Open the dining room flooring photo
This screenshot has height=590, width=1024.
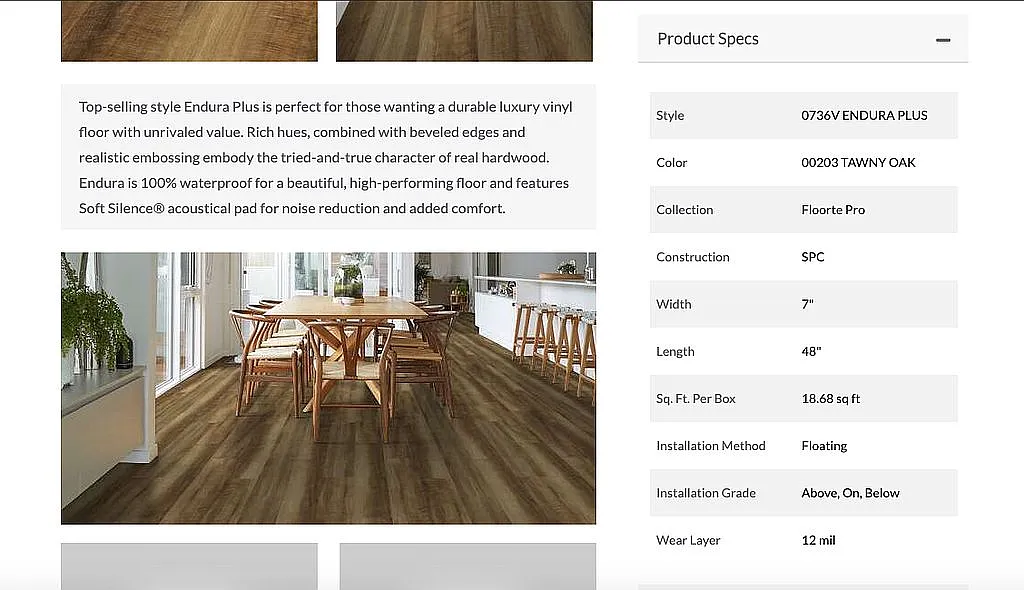point(328,388)
